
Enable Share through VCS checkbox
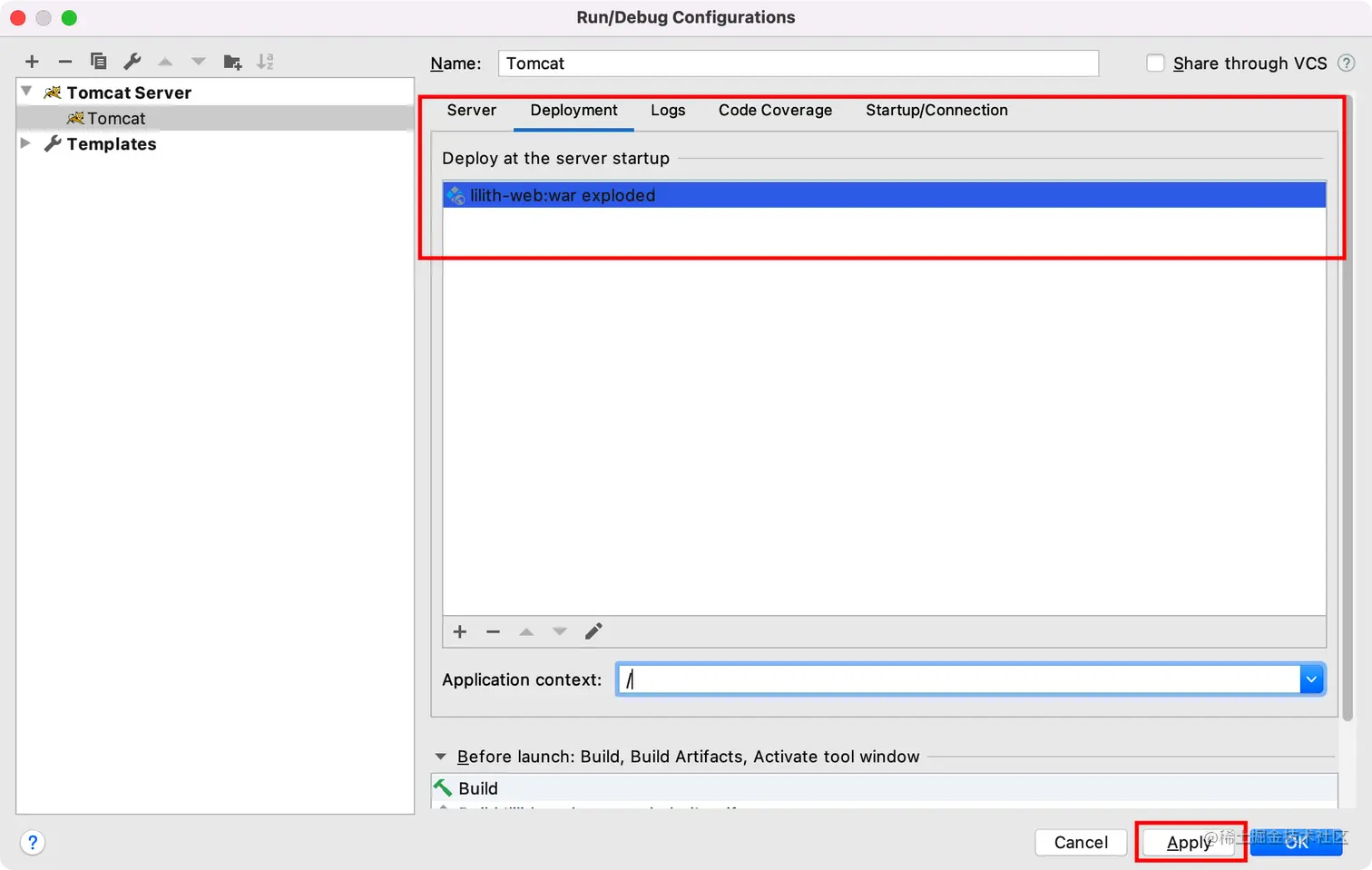click(x=1155, y=64)
